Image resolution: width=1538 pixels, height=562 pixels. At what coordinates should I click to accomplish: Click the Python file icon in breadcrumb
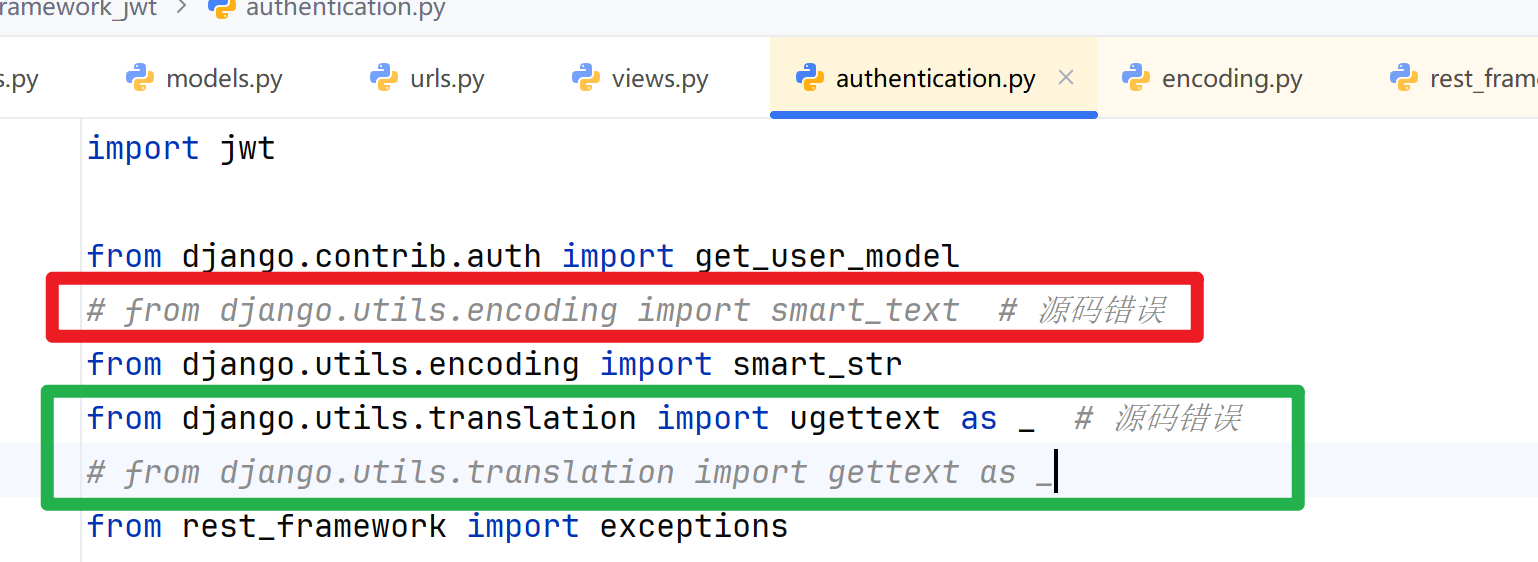pyautogui.click(x=222, y=9)
